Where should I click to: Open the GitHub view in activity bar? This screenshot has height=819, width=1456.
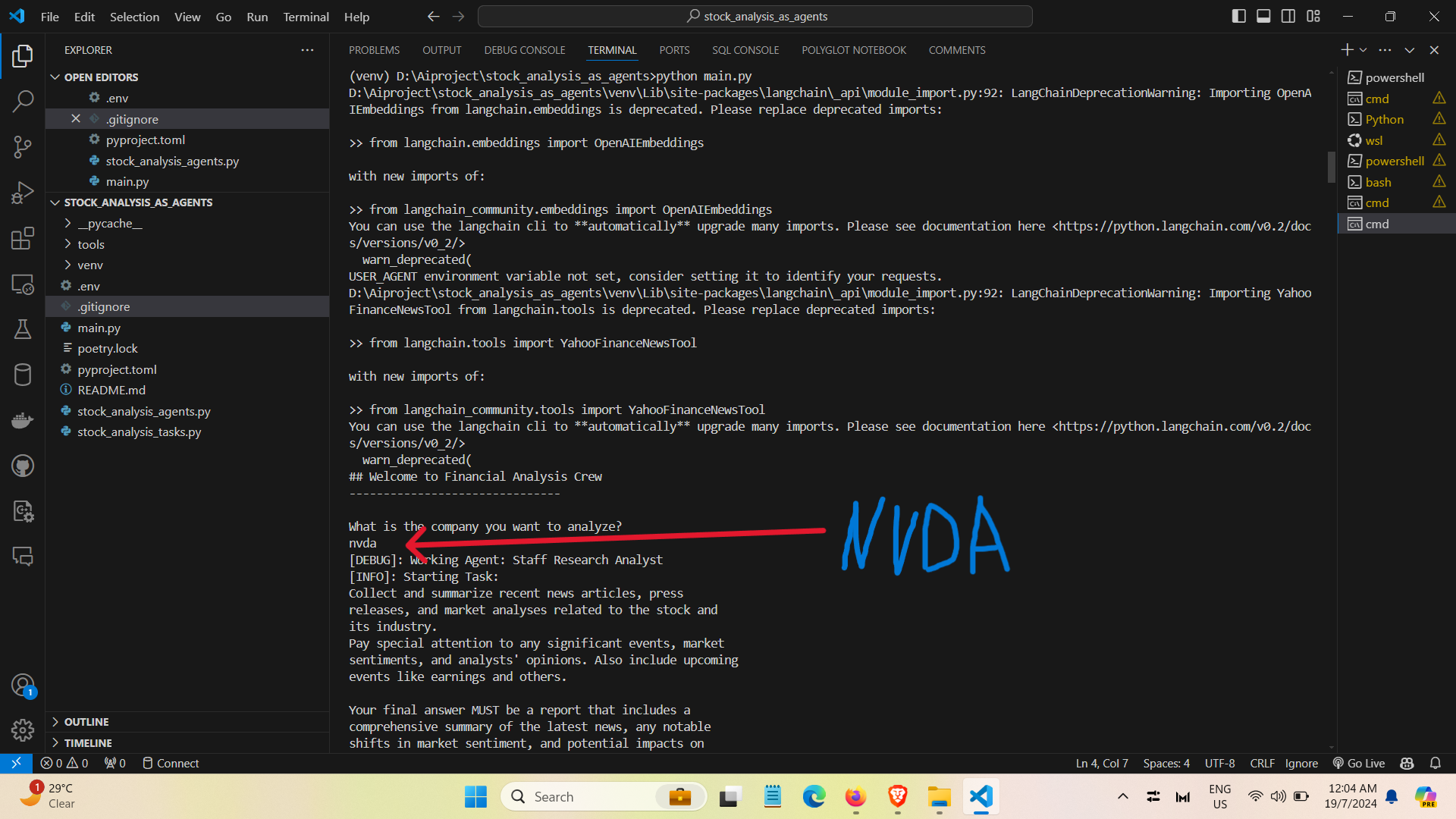[x=23, y=466]
